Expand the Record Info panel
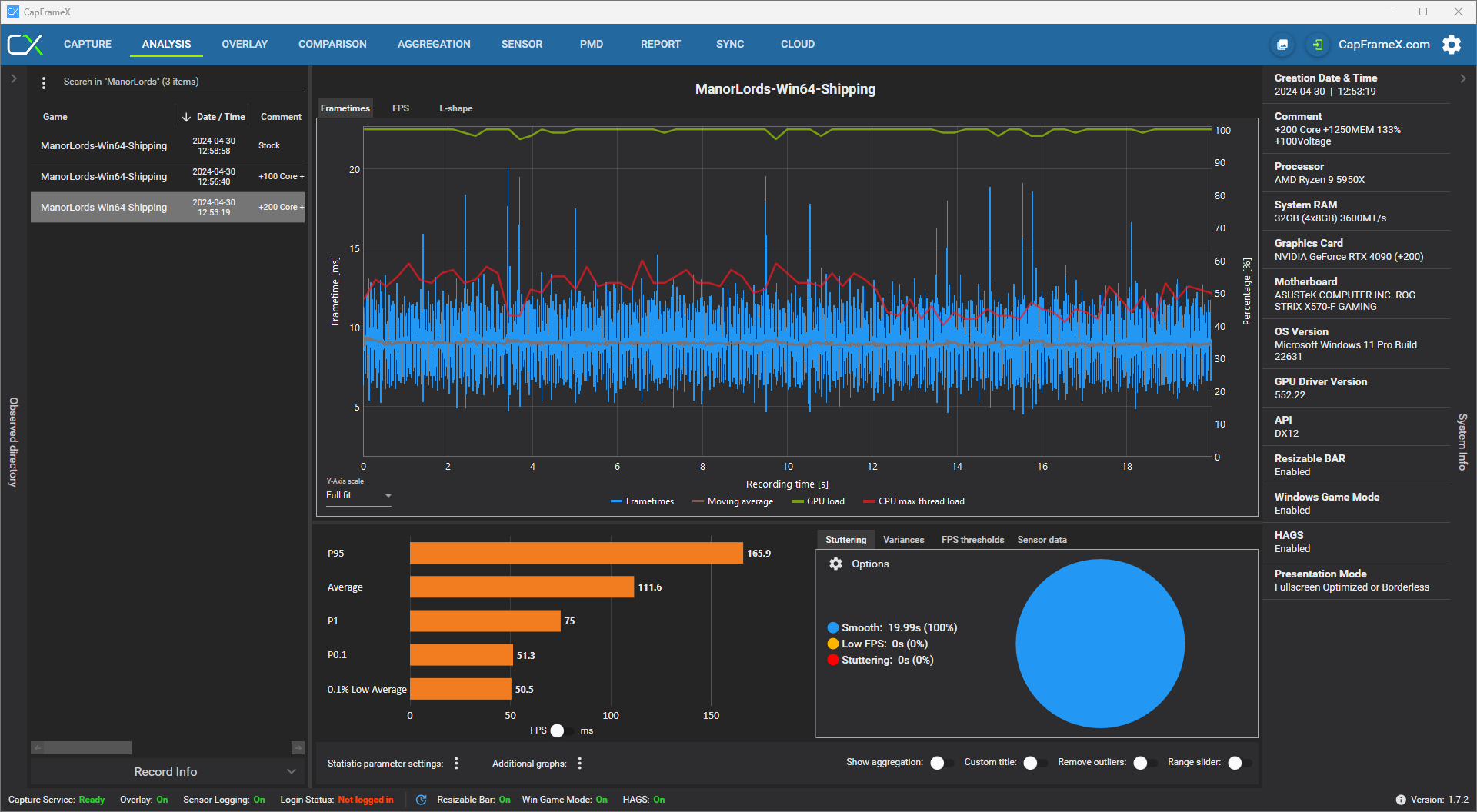Image resolution: width=1477 pixels, height=812 pixels. click(x=167, y=771)
